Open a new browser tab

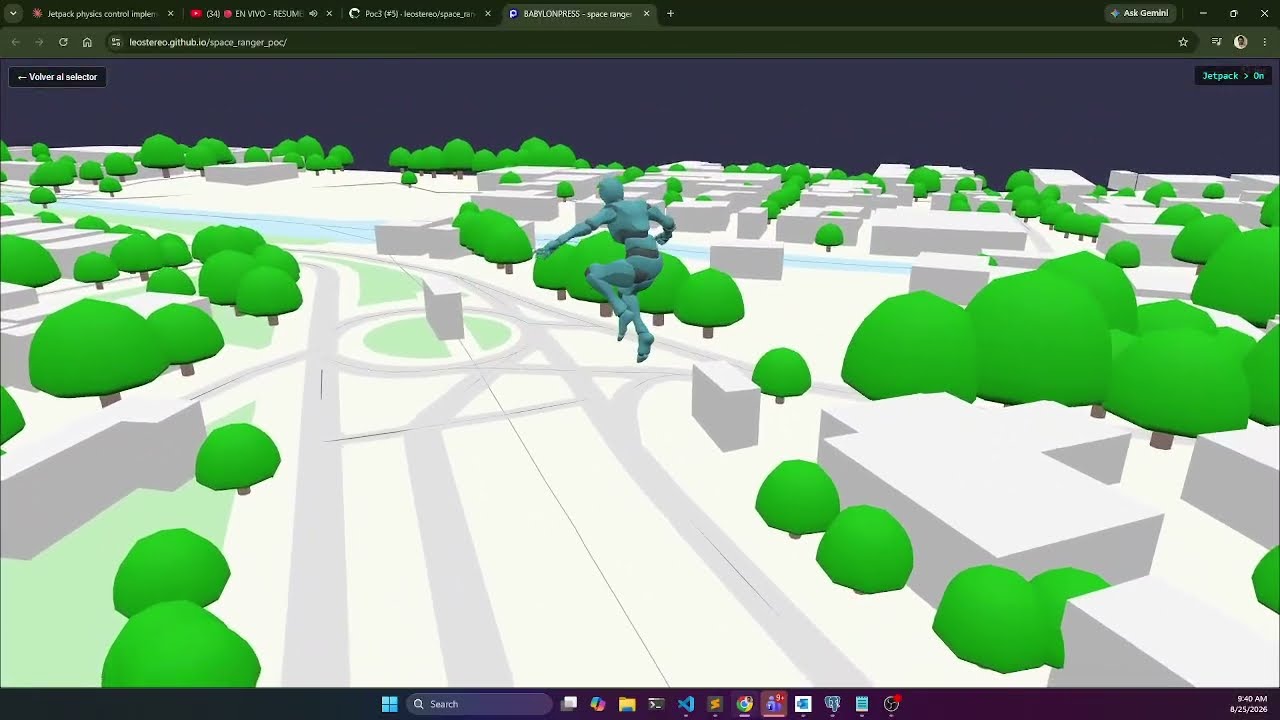(x=670, y=14)
